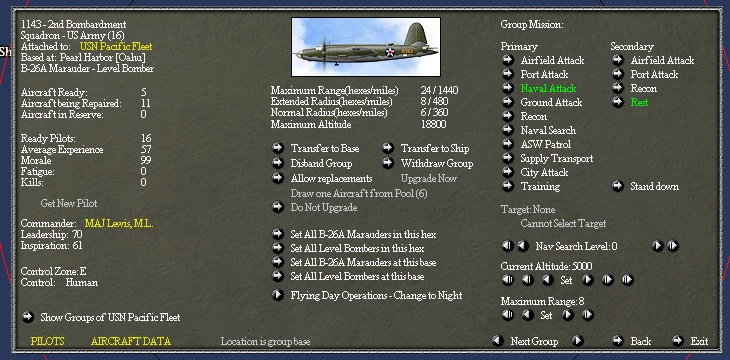The width and height of the screenshot is (730, 360).
Task: Click Withdraw Group arrow icon
Action: click(x=388, y=163)
